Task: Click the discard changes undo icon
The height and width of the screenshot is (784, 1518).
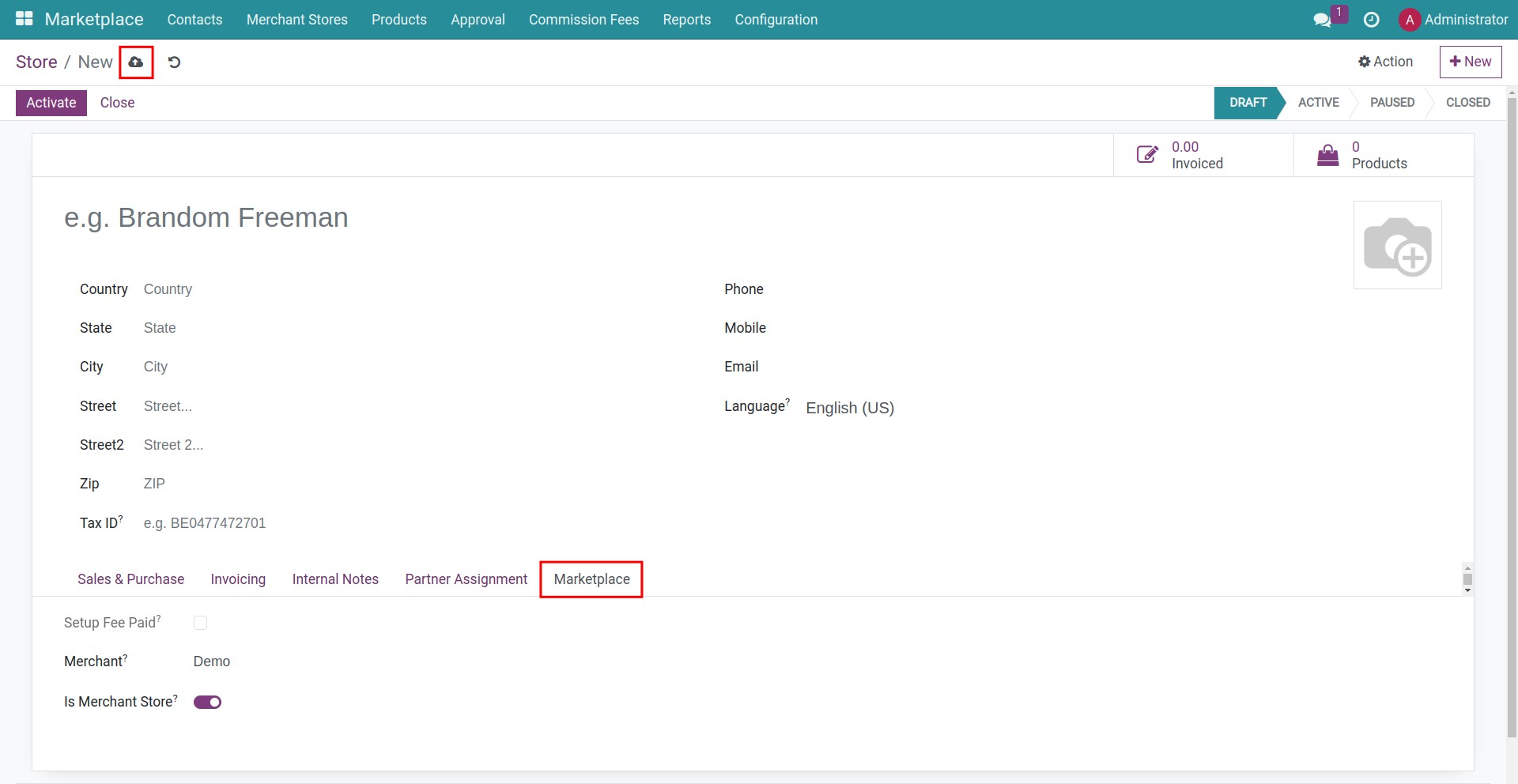Action: (x=174, y=62)
